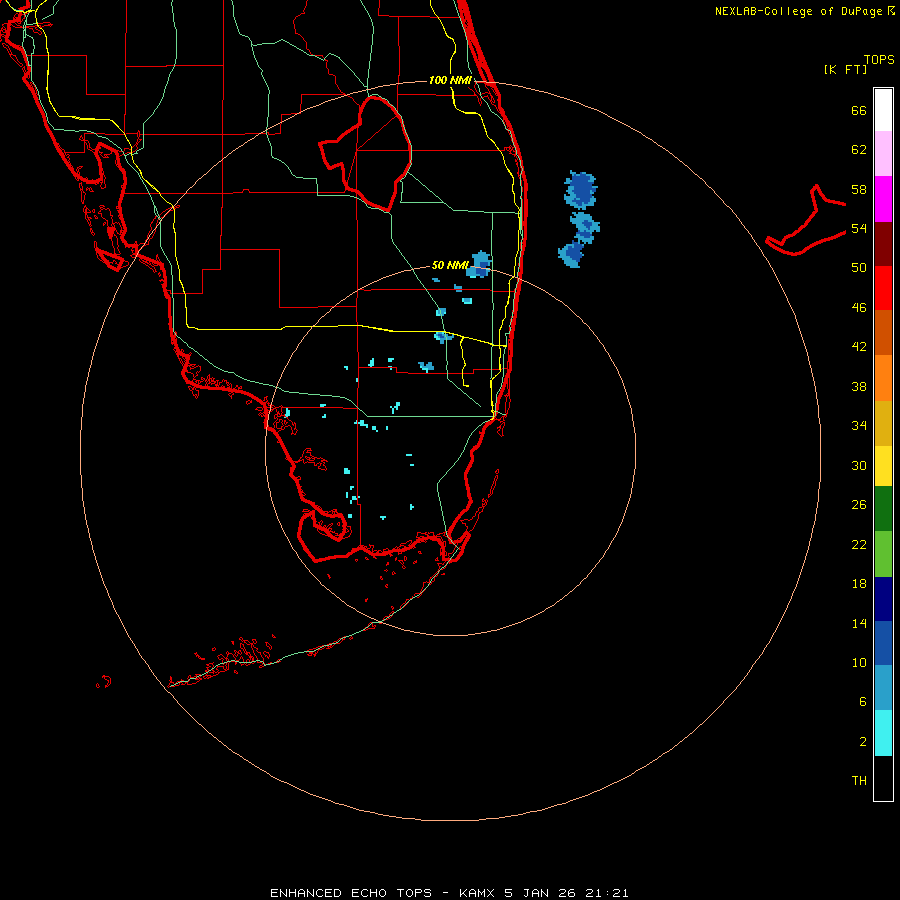Click legend value 14
The image size is (900, 900).
pyautogui.click(x=859, y=623)
